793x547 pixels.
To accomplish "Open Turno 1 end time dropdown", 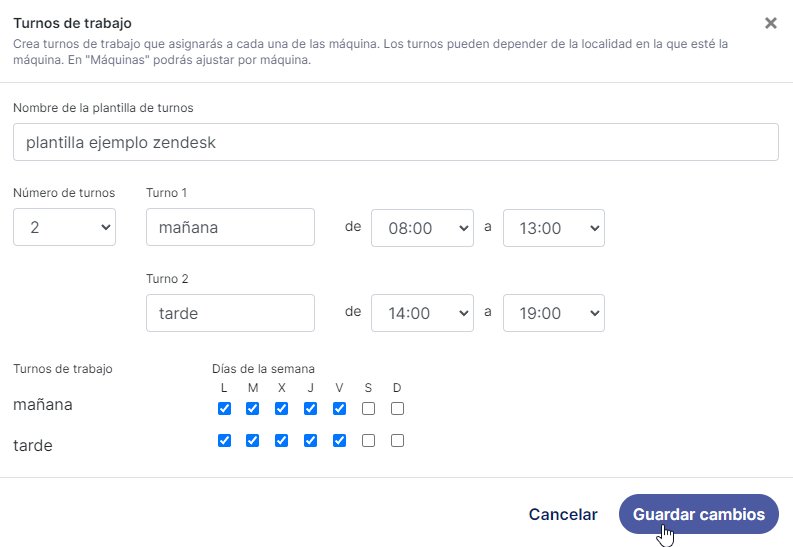I will click(x=553, y=227).
